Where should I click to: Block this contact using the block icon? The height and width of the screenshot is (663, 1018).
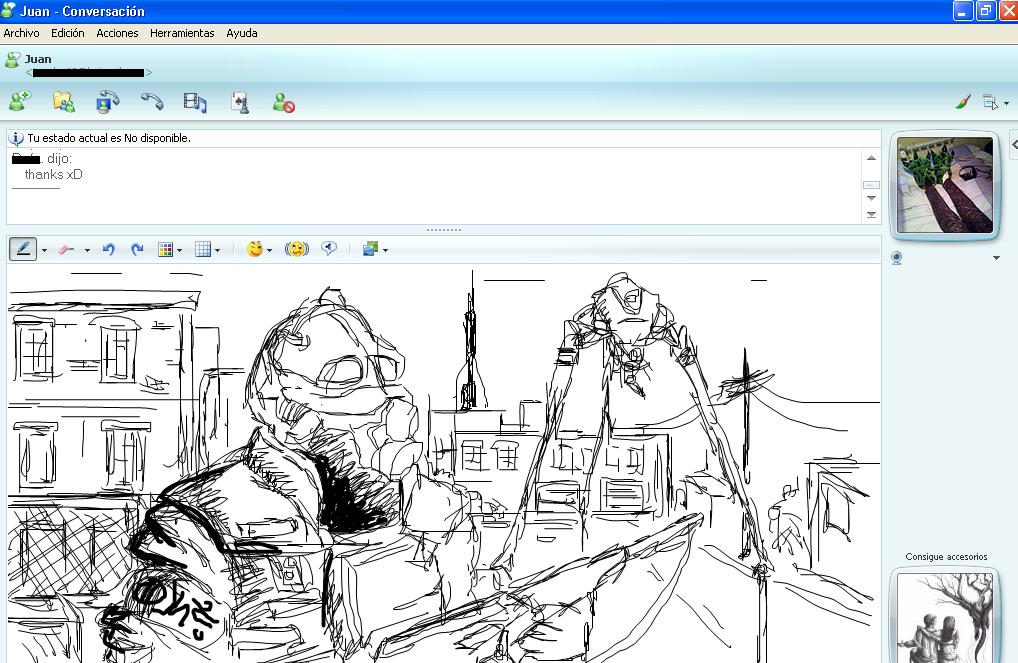click(284, 102)
